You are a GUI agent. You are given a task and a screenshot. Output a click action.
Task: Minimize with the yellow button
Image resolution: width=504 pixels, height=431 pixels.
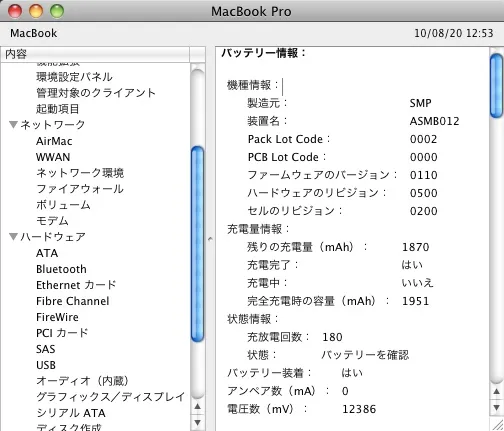36,11
